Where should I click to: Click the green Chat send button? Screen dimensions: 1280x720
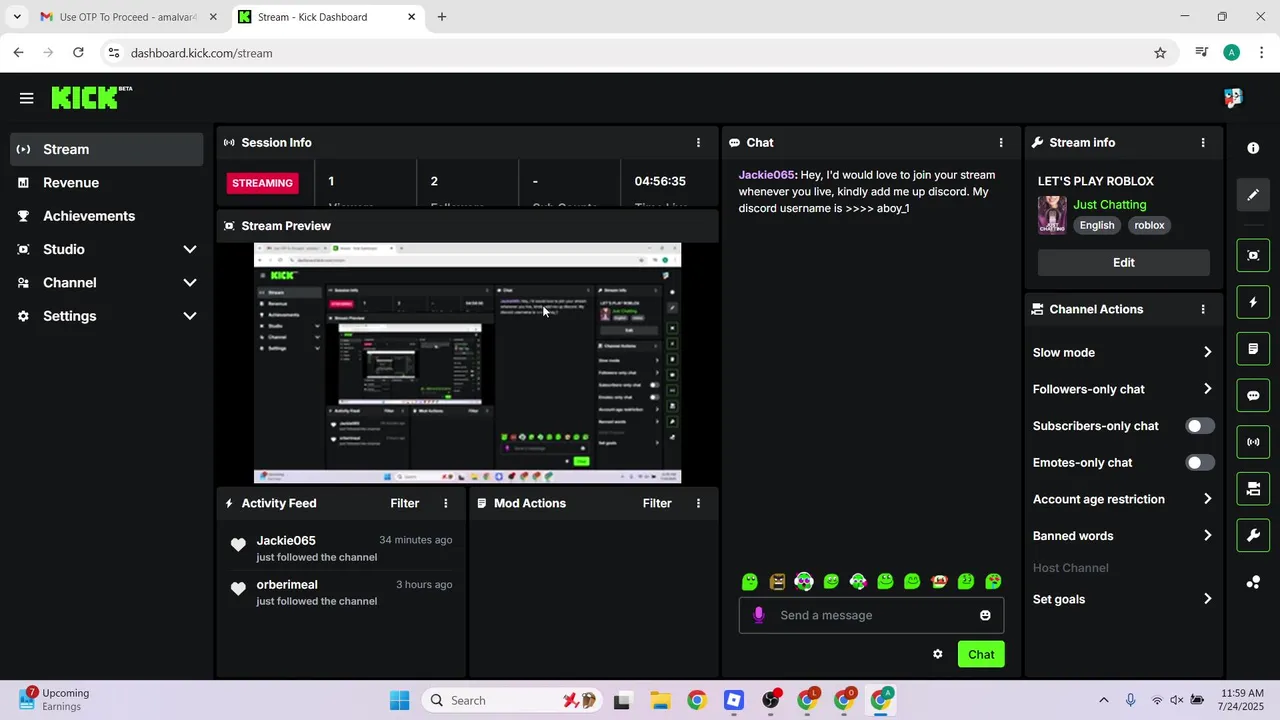(x=981, y=655)
